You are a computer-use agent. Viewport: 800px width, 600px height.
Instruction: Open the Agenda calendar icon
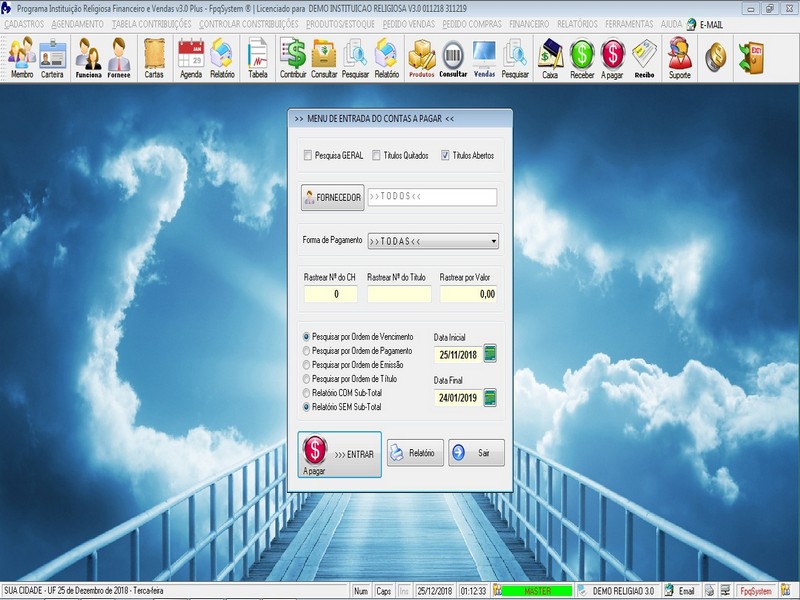click(191, 58)
